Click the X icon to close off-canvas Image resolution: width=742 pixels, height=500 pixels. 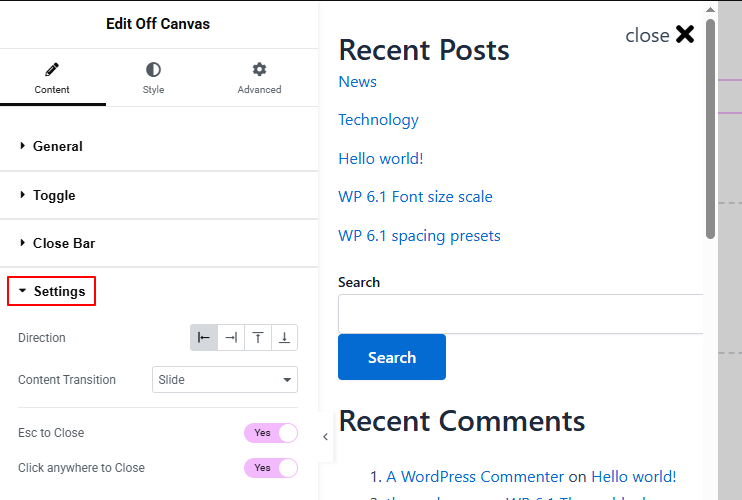pyautogui.click(x=685, y=35)
